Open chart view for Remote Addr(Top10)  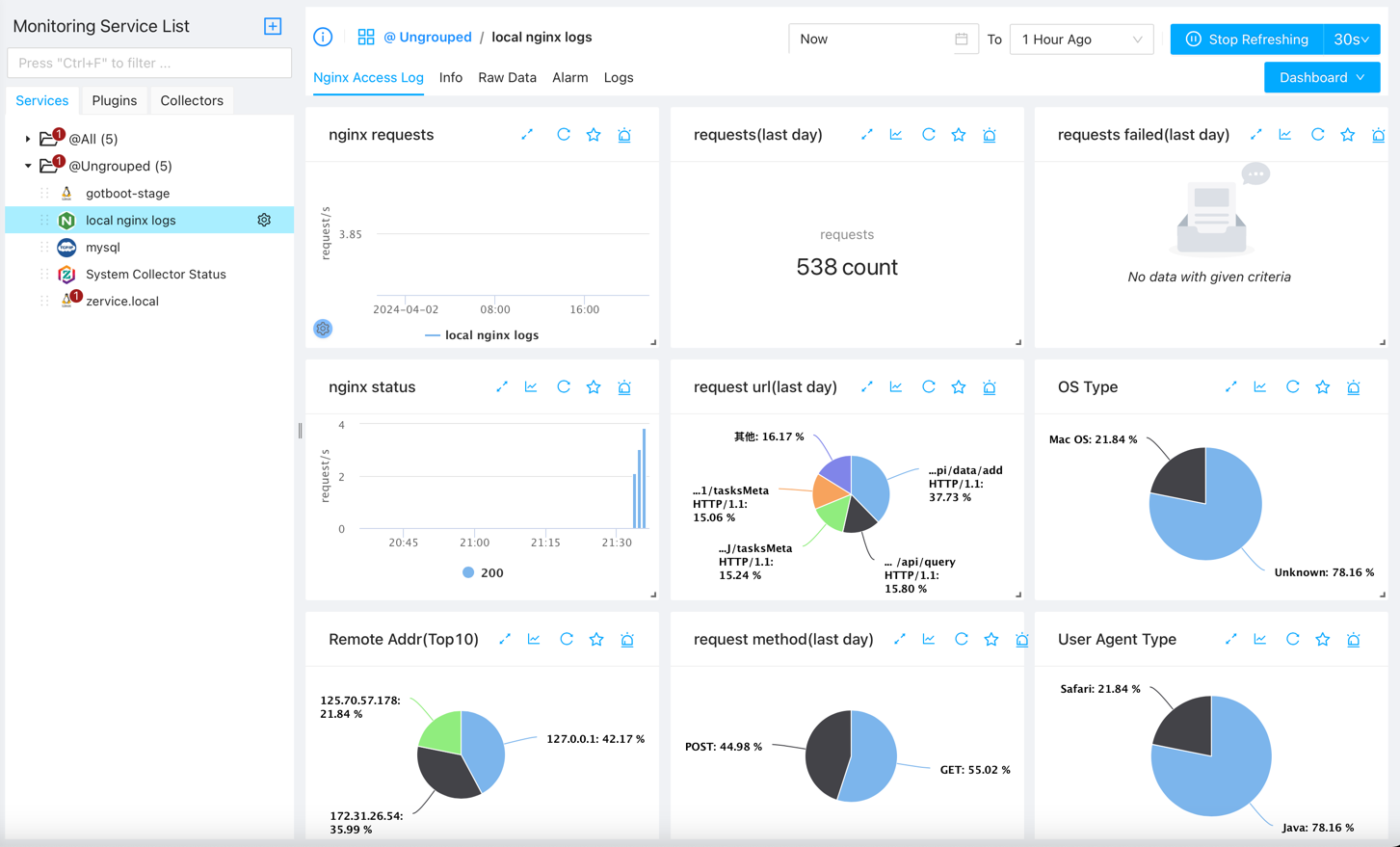coord(534,640)
